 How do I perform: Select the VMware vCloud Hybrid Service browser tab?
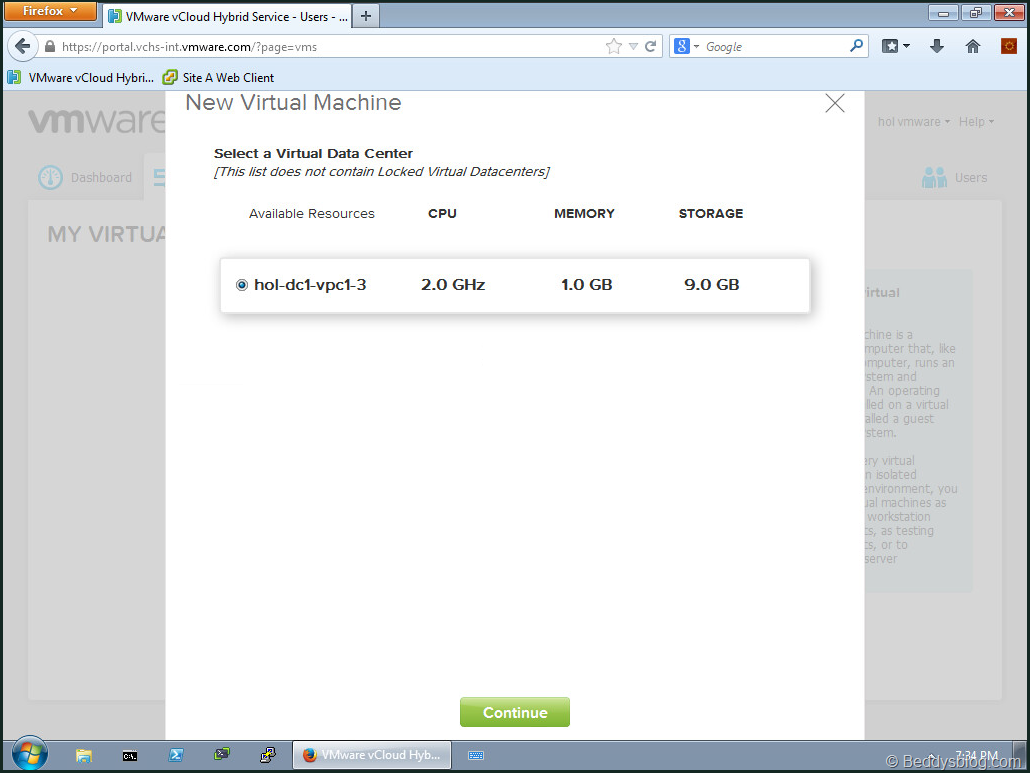click(227, 16)
